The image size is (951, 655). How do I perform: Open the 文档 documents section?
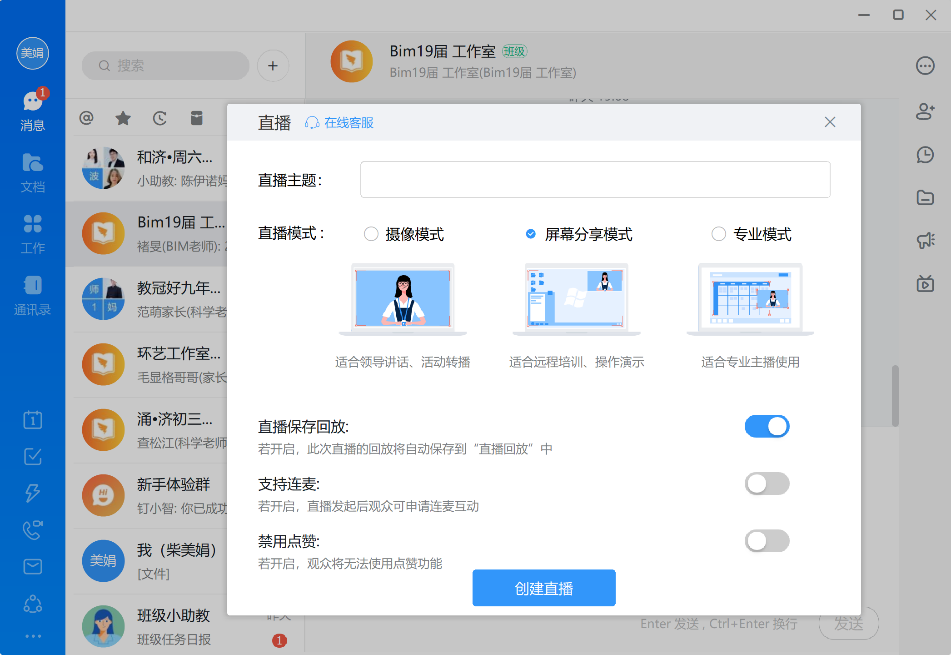(32, 172)
